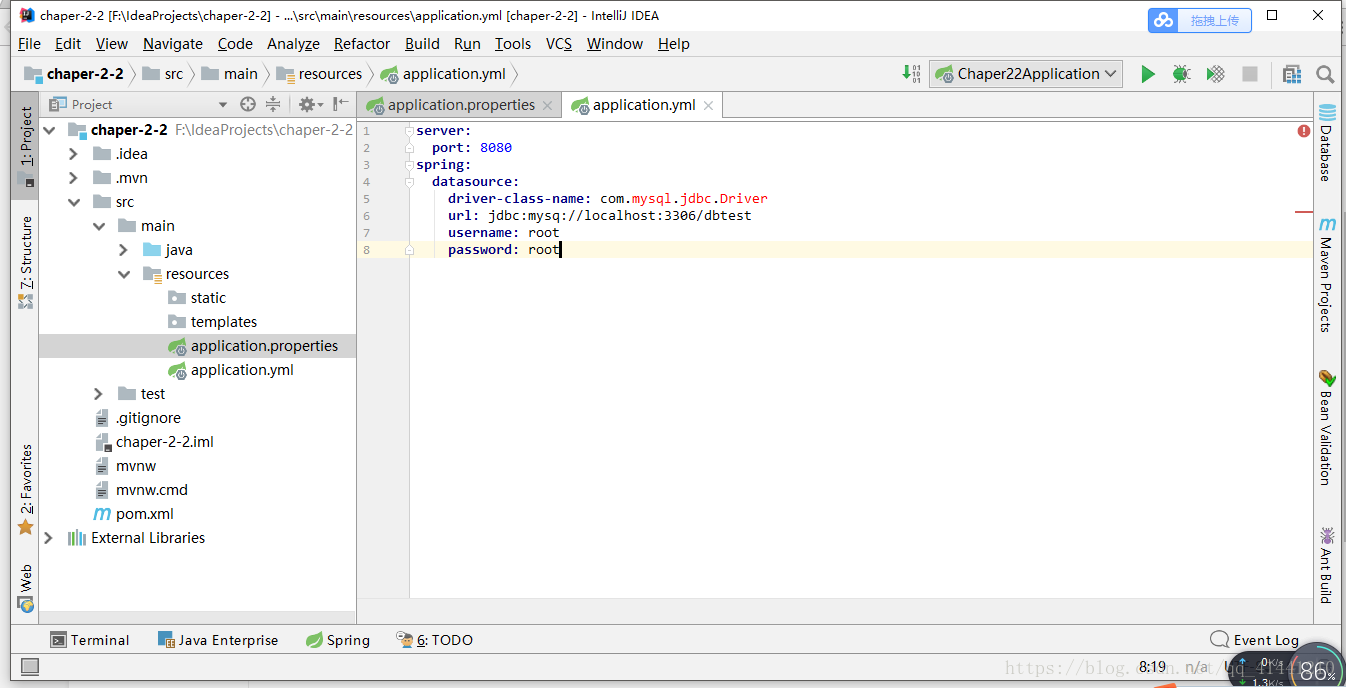The image size is (1346, 688).
Task: Open the 6: TODO tool window
Action: pyautogui.click(x=434, y=640)
